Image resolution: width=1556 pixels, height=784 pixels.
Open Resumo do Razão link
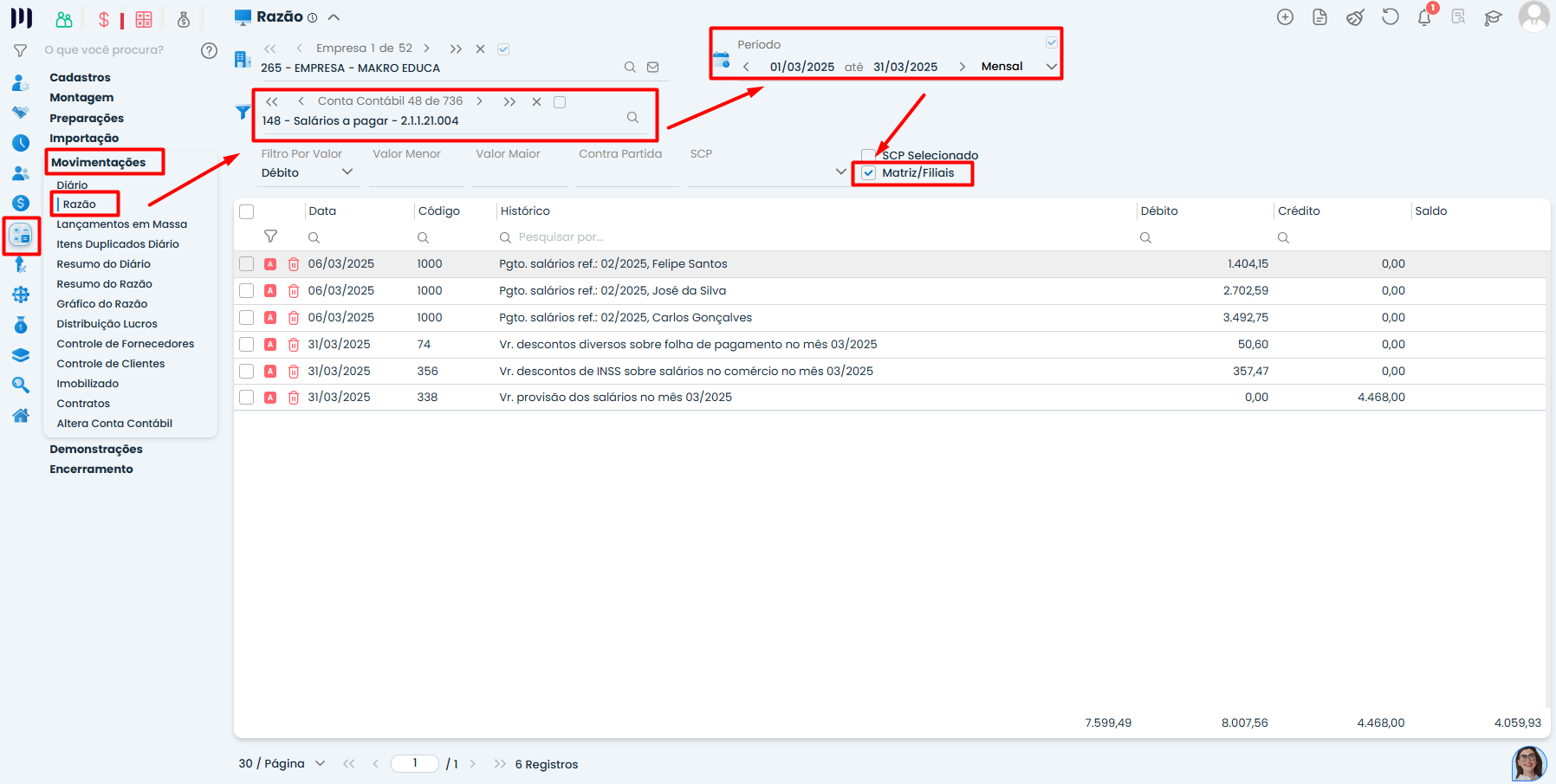tap(104, 284)
